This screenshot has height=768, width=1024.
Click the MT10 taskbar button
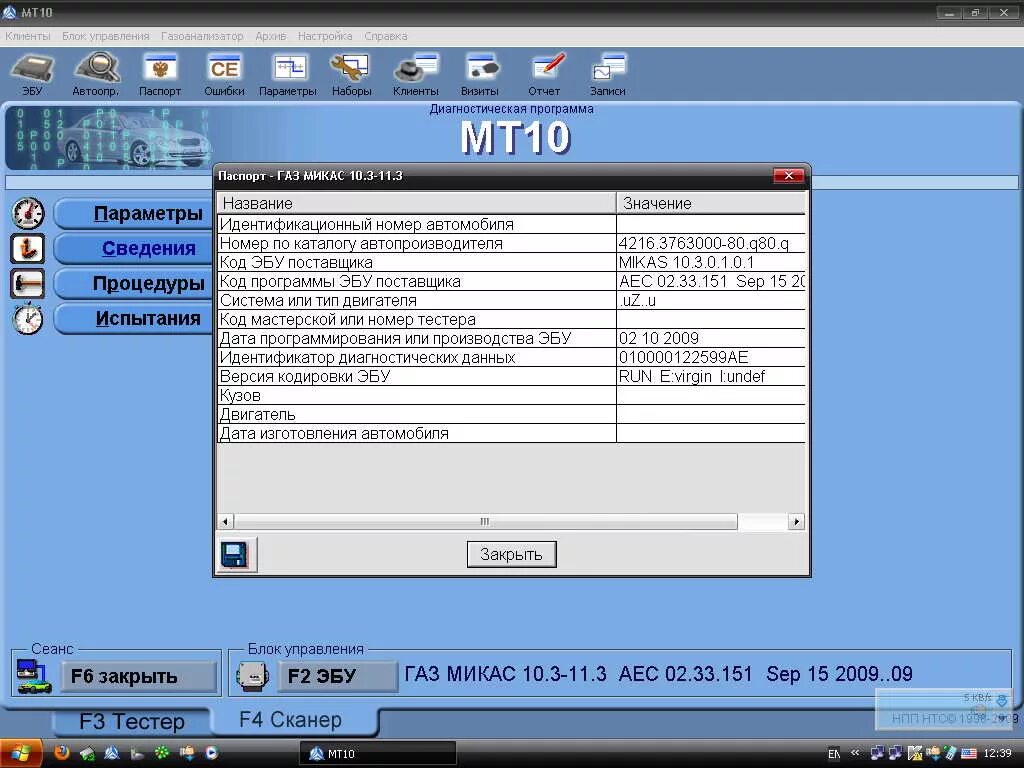click(x=377, y=754)
